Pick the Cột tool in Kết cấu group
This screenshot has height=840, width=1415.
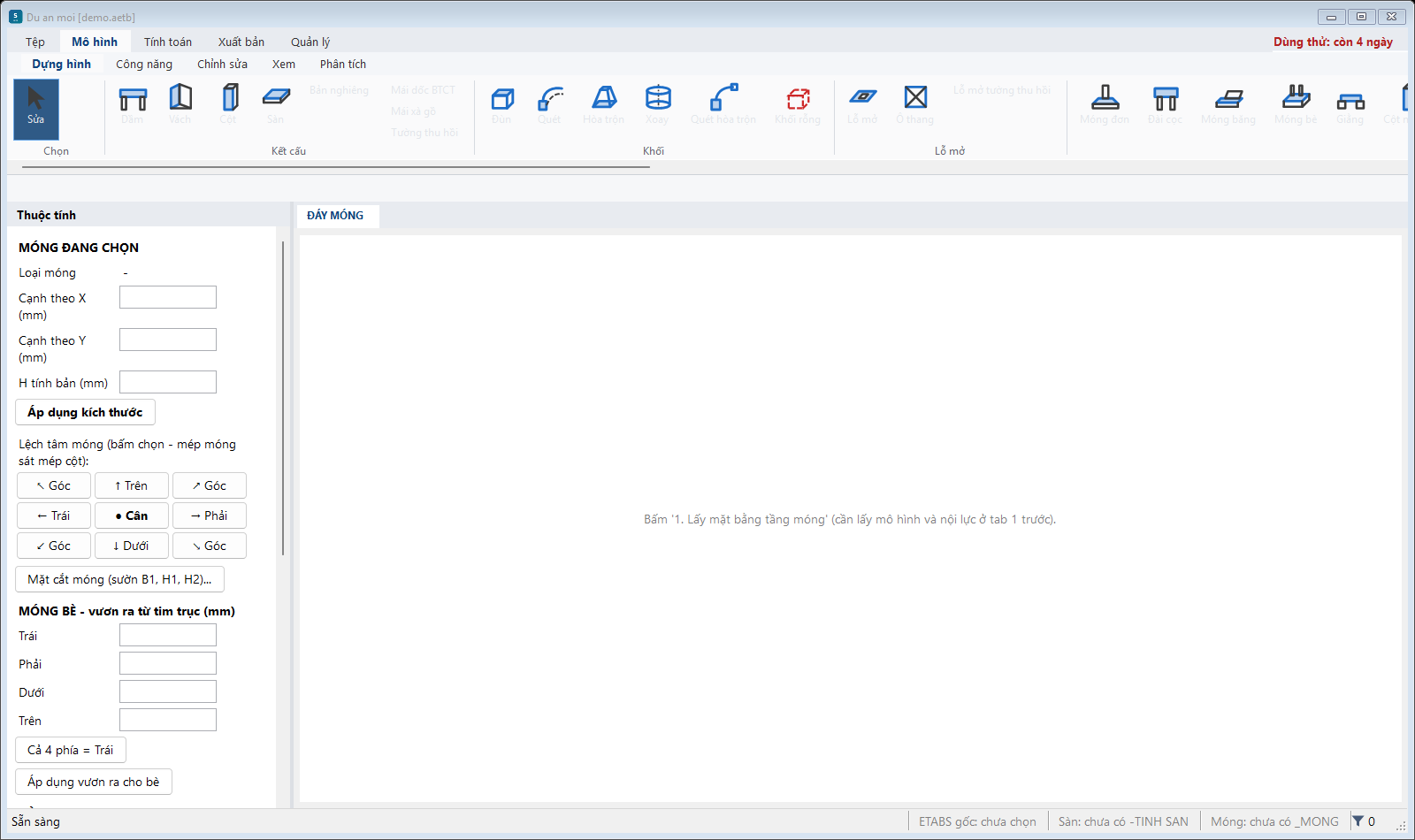point(229,105)
